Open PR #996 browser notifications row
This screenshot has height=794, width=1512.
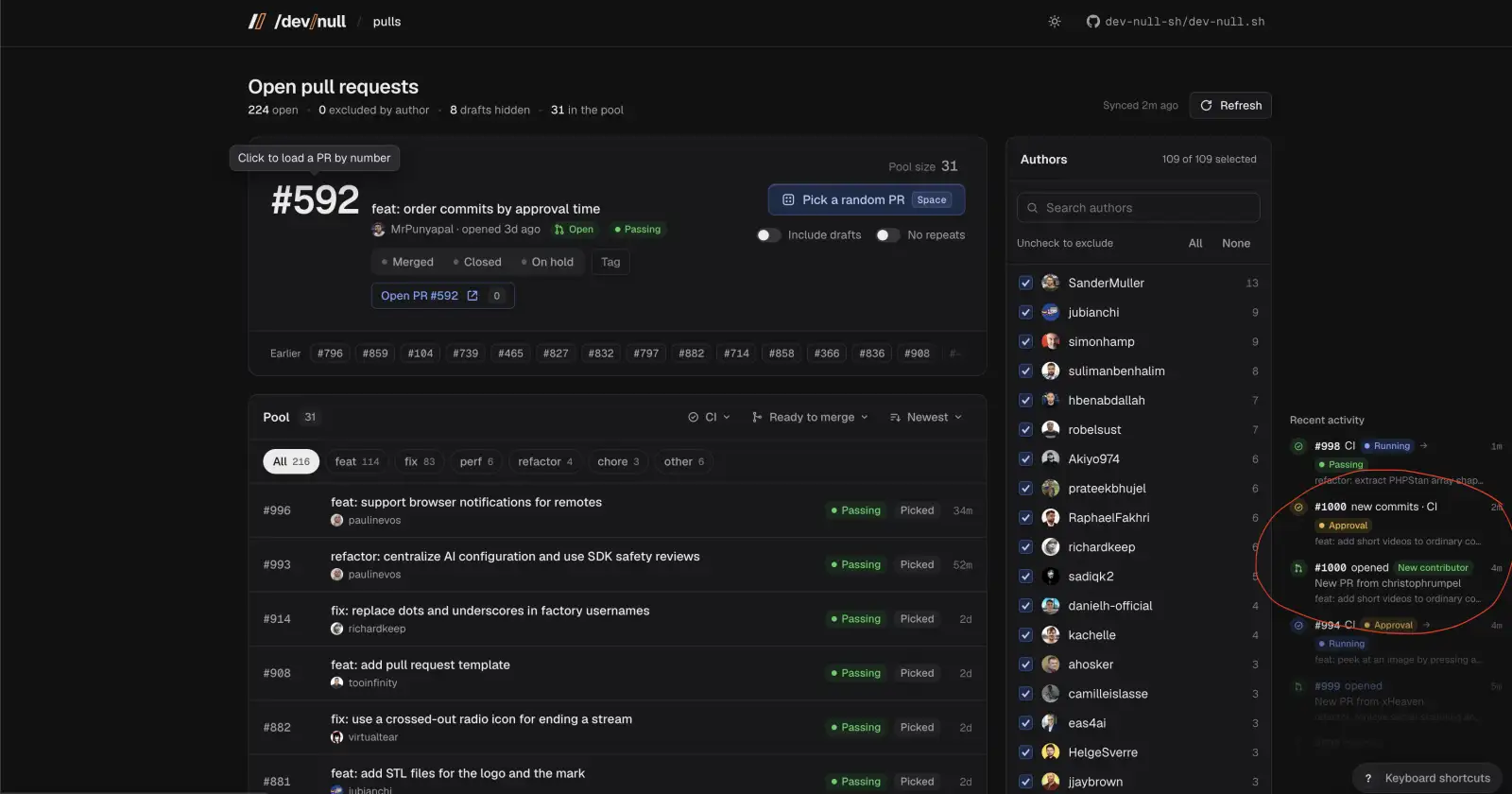(617, 510)
